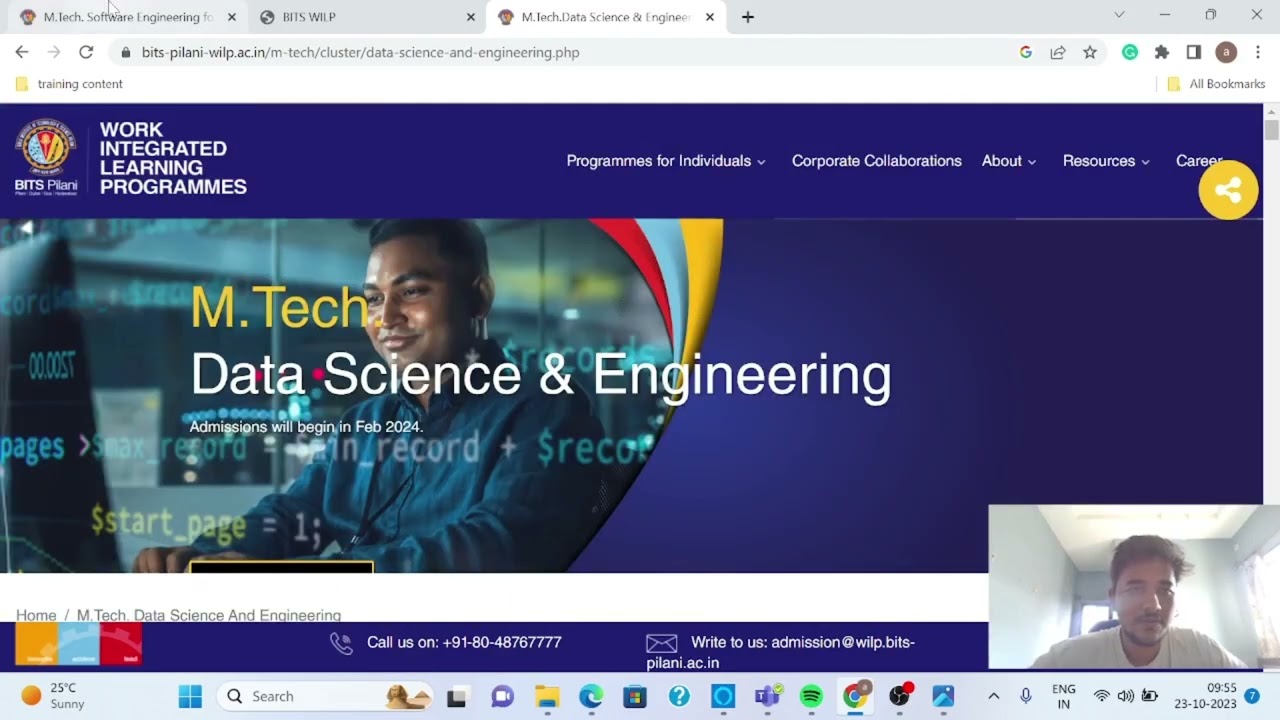Click the Call us phone number

click(x=502, y=642)
